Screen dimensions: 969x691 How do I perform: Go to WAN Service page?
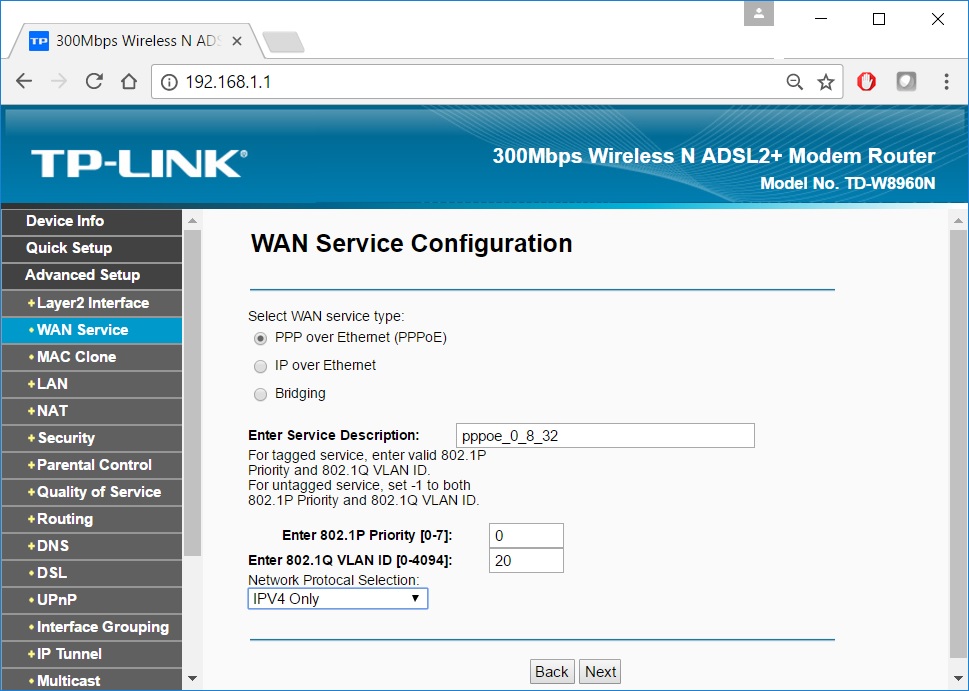(91, 330)
